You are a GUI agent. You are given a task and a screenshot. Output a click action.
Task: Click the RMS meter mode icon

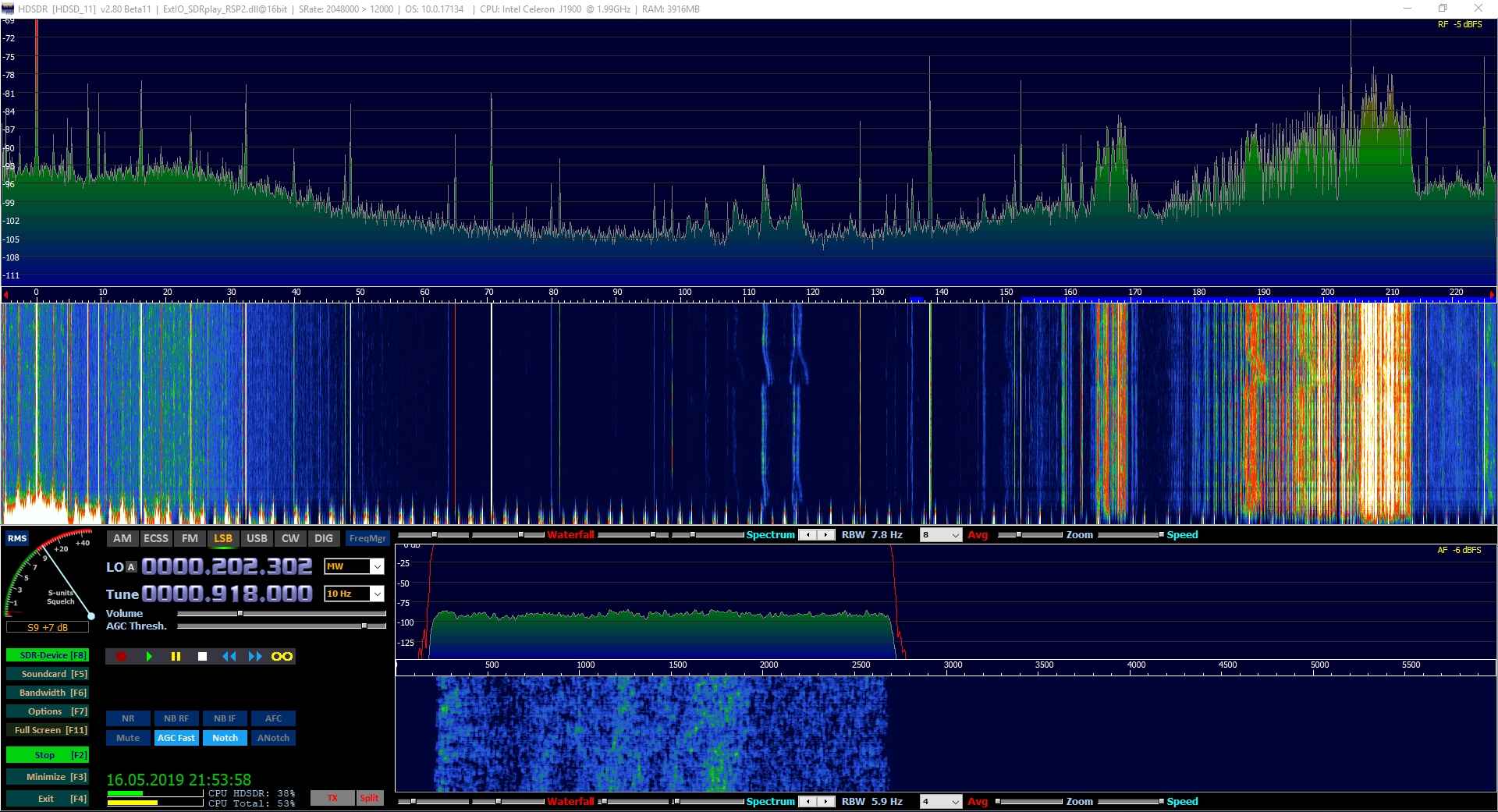point(17,538)
